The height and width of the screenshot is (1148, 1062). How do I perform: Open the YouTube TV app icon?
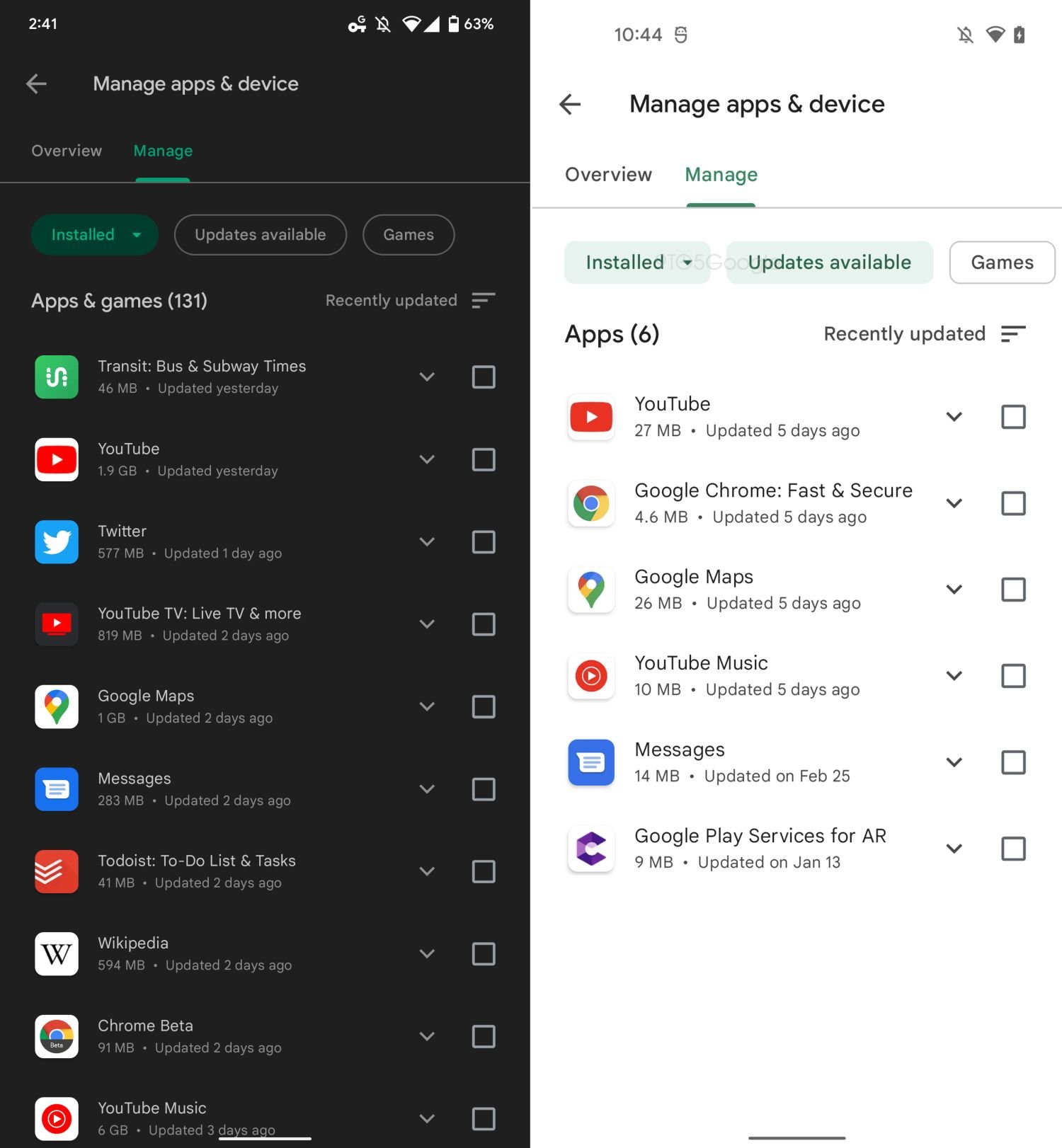click(x=57, y=624)
